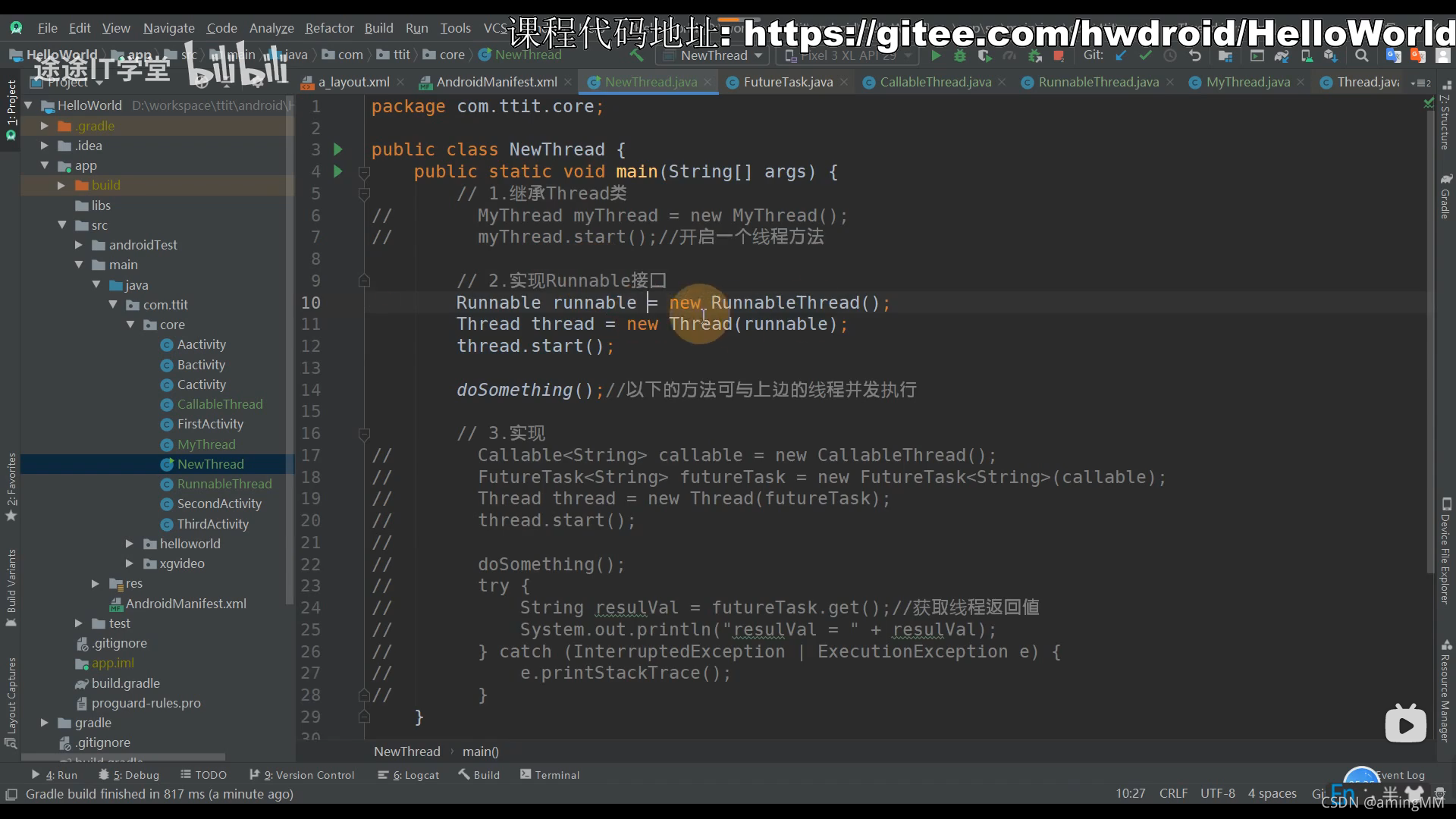Show hidden tabs list
This screenshot has width=1456, height=819.
coord(1420,83)
